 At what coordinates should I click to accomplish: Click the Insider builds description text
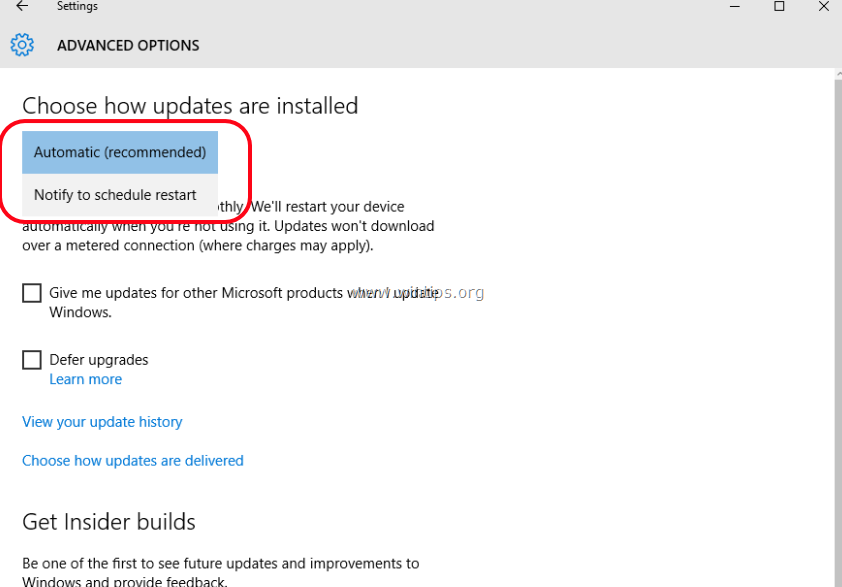pos(220,564)
